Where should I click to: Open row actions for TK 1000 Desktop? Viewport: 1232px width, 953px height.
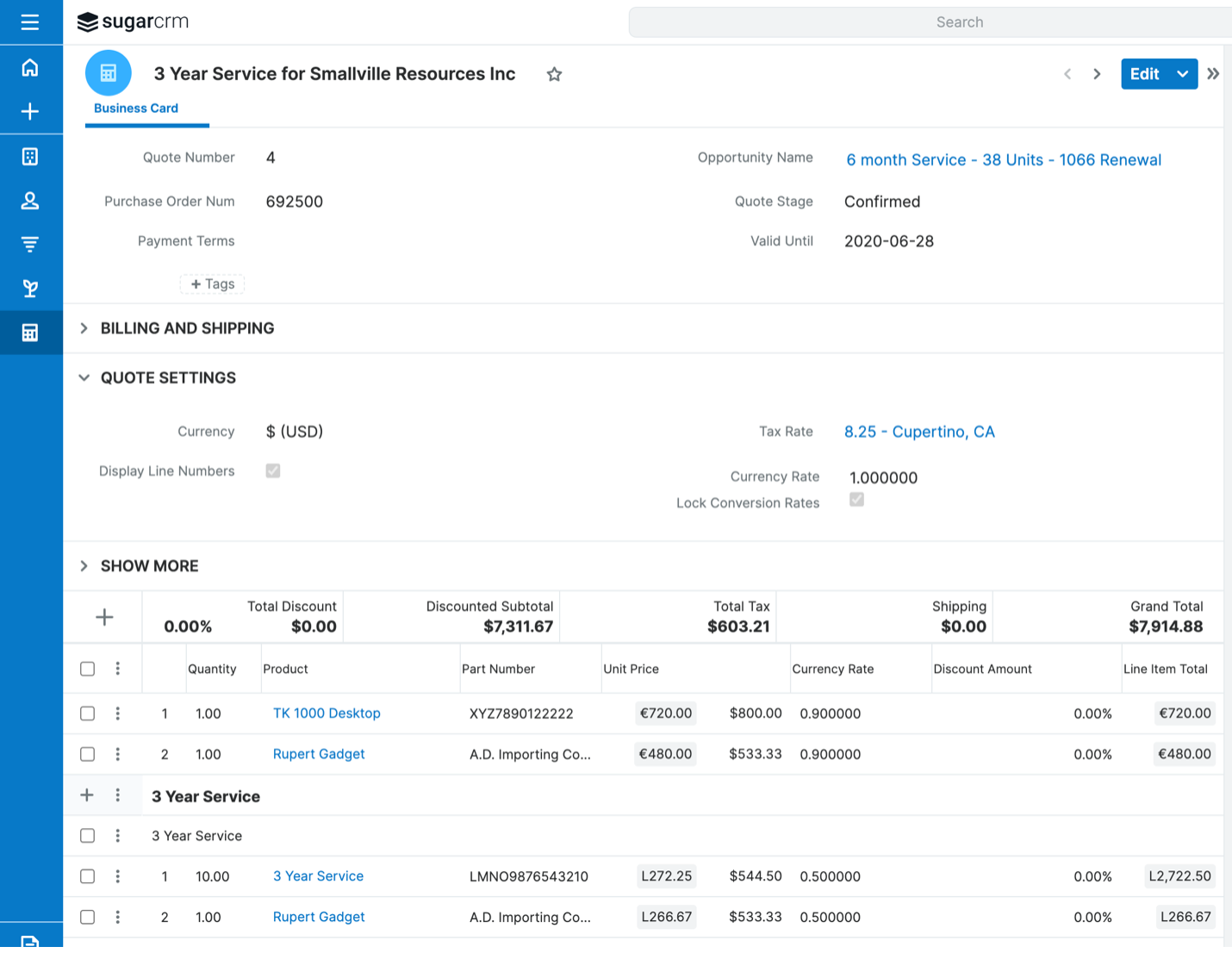click(x=118, y=713)
